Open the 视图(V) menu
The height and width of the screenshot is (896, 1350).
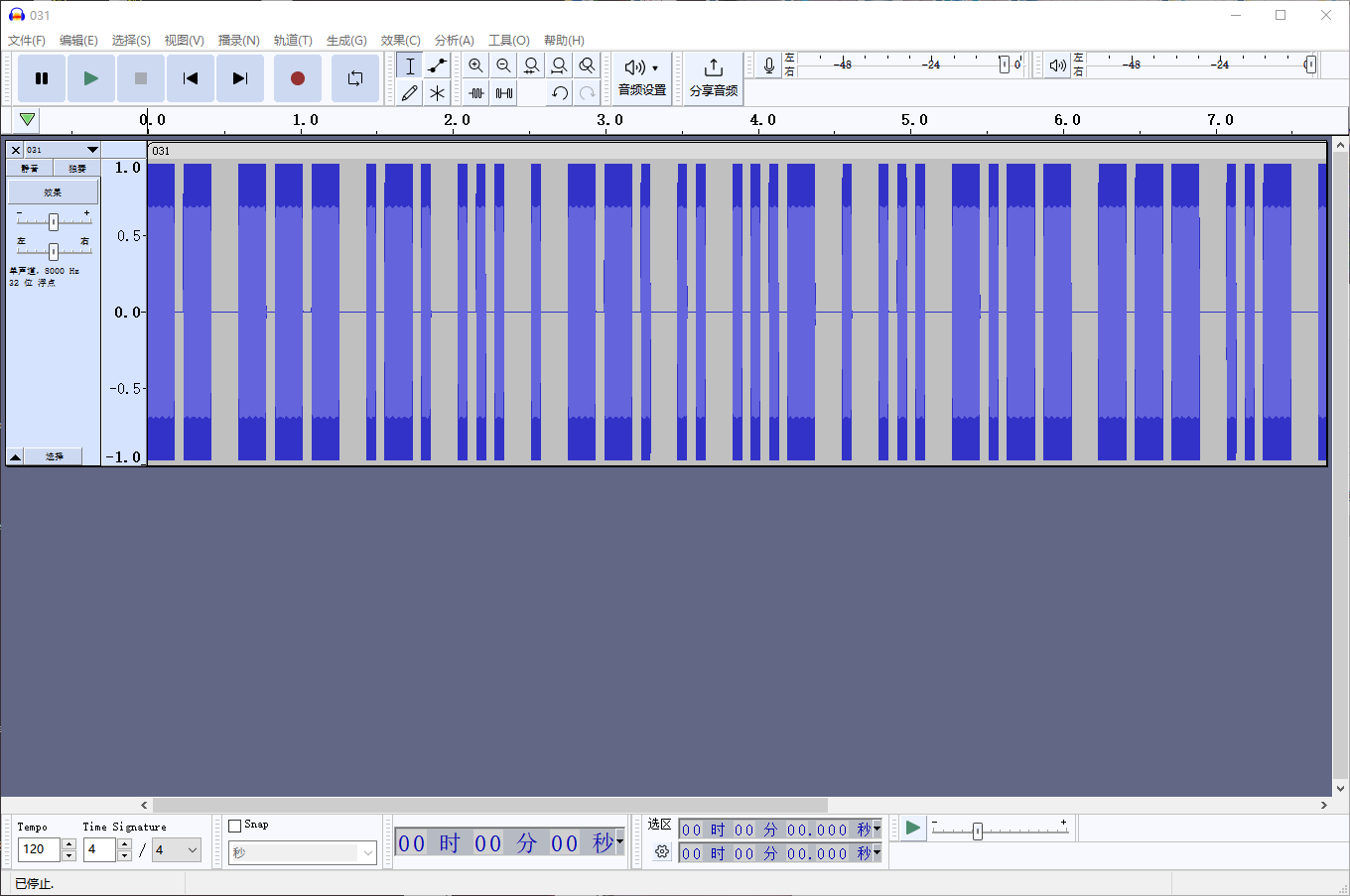185,41
